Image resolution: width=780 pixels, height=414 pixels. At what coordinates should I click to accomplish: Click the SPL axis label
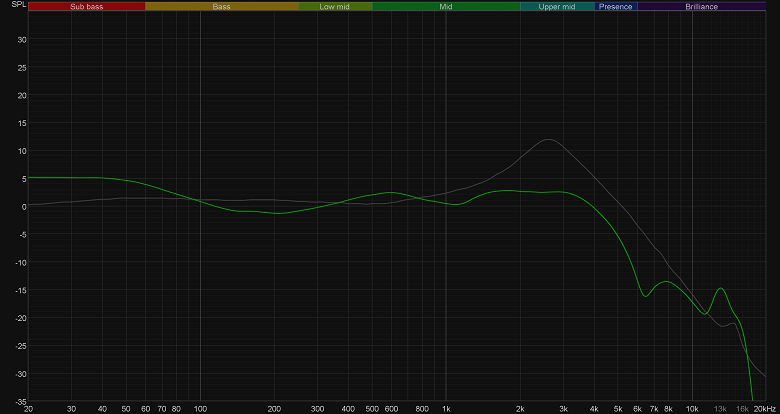coord(17,4)
